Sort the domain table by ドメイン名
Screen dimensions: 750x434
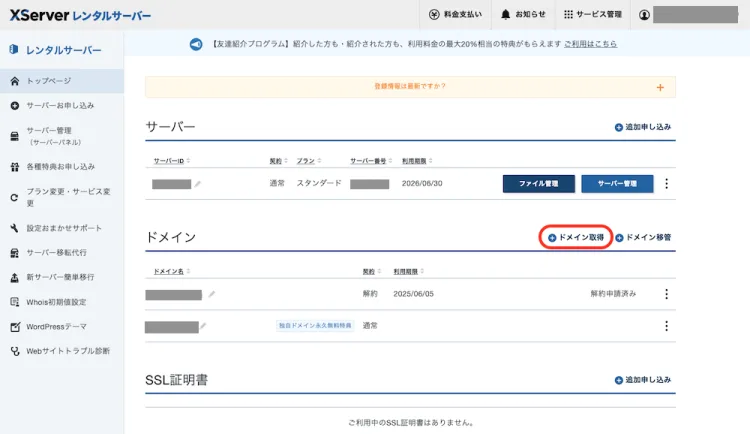[x=172, y=271]
